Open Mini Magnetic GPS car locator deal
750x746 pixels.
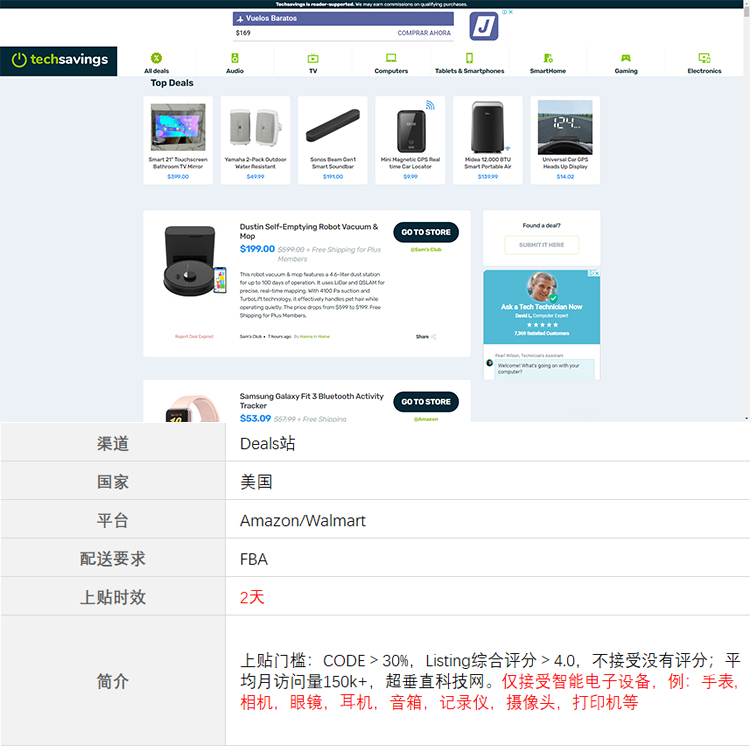[x=410, y=140]
